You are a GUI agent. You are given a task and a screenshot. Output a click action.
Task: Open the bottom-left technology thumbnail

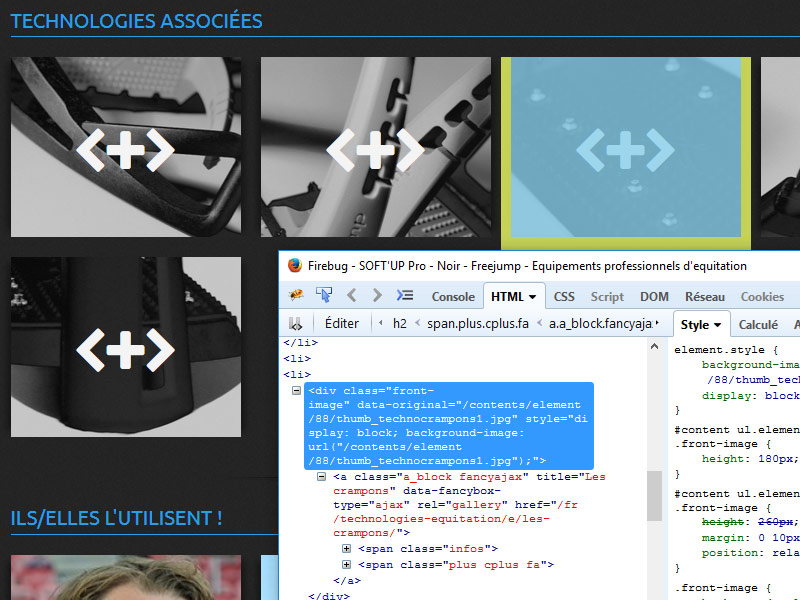(126, 347)
